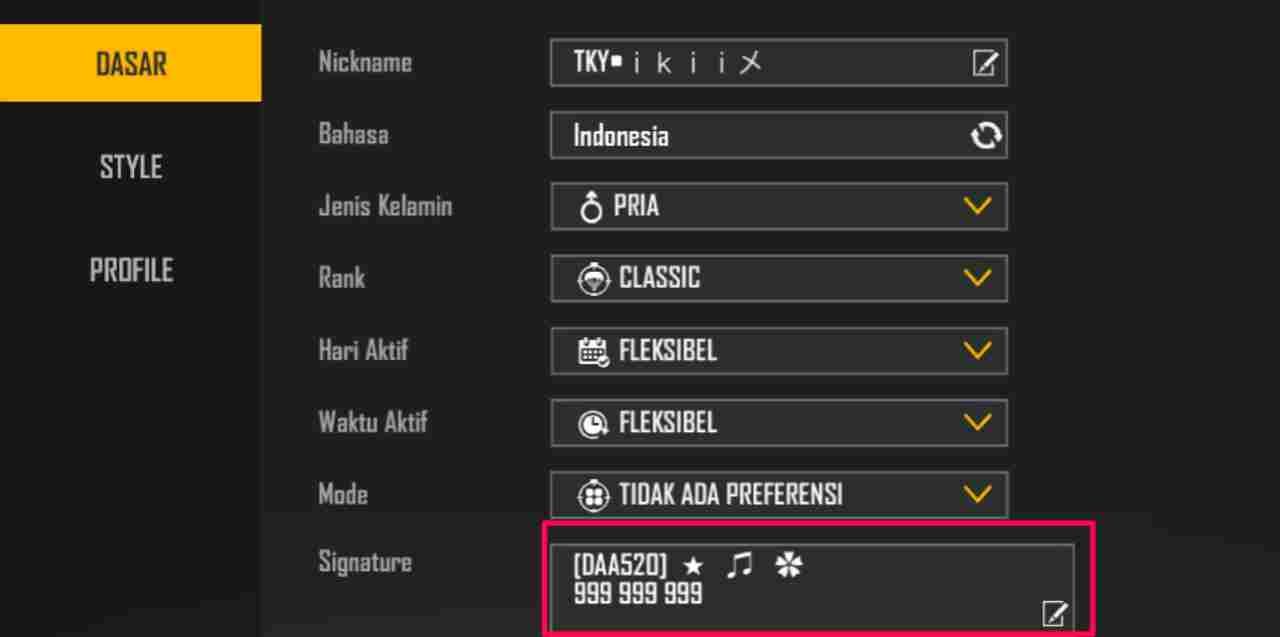The width and height of the screenshot is (1280, 637).
Task: Expand the Jenis Kelamin dropdown arrow
Action: [977, 206]
